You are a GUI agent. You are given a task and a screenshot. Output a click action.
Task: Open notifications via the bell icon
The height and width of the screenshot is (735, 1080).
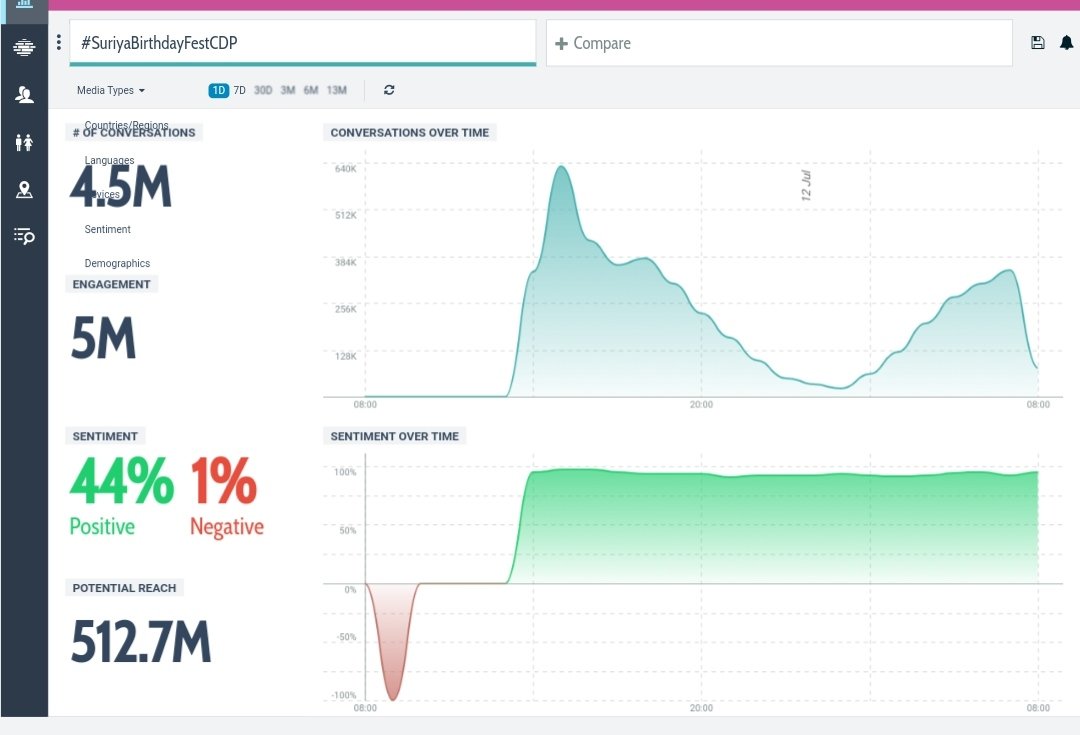click(x=1065, y=43)
